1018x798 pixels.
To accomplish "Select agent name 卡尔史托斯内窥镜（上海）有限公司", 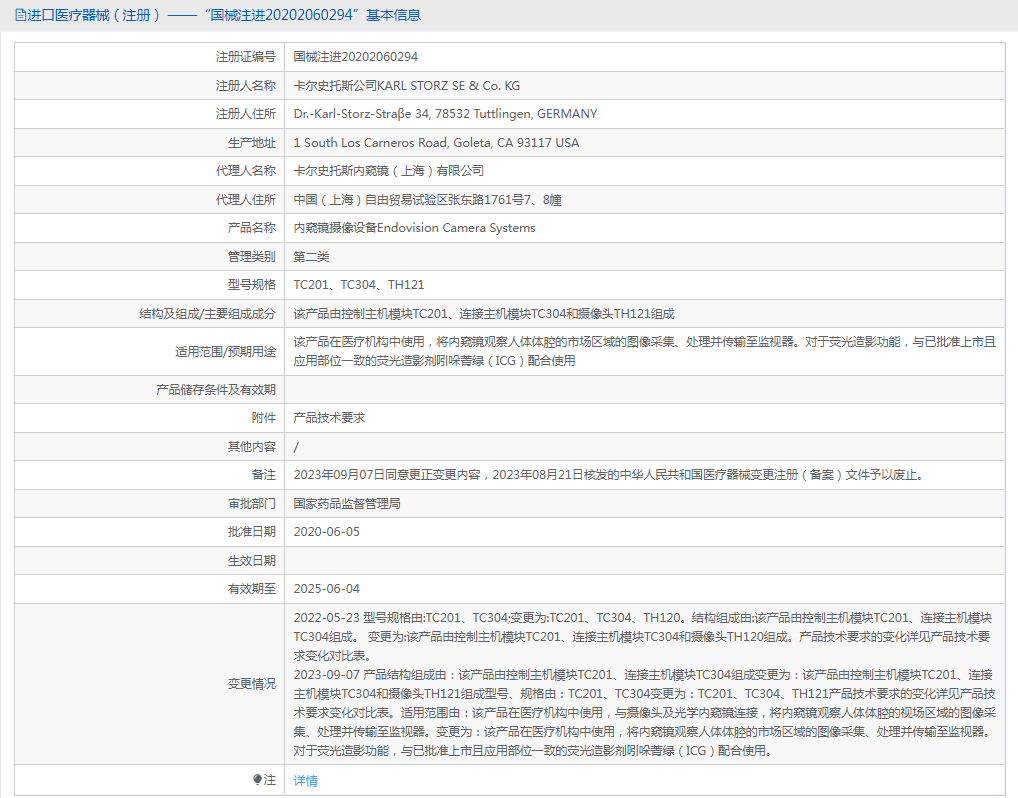I will (389, 171).
